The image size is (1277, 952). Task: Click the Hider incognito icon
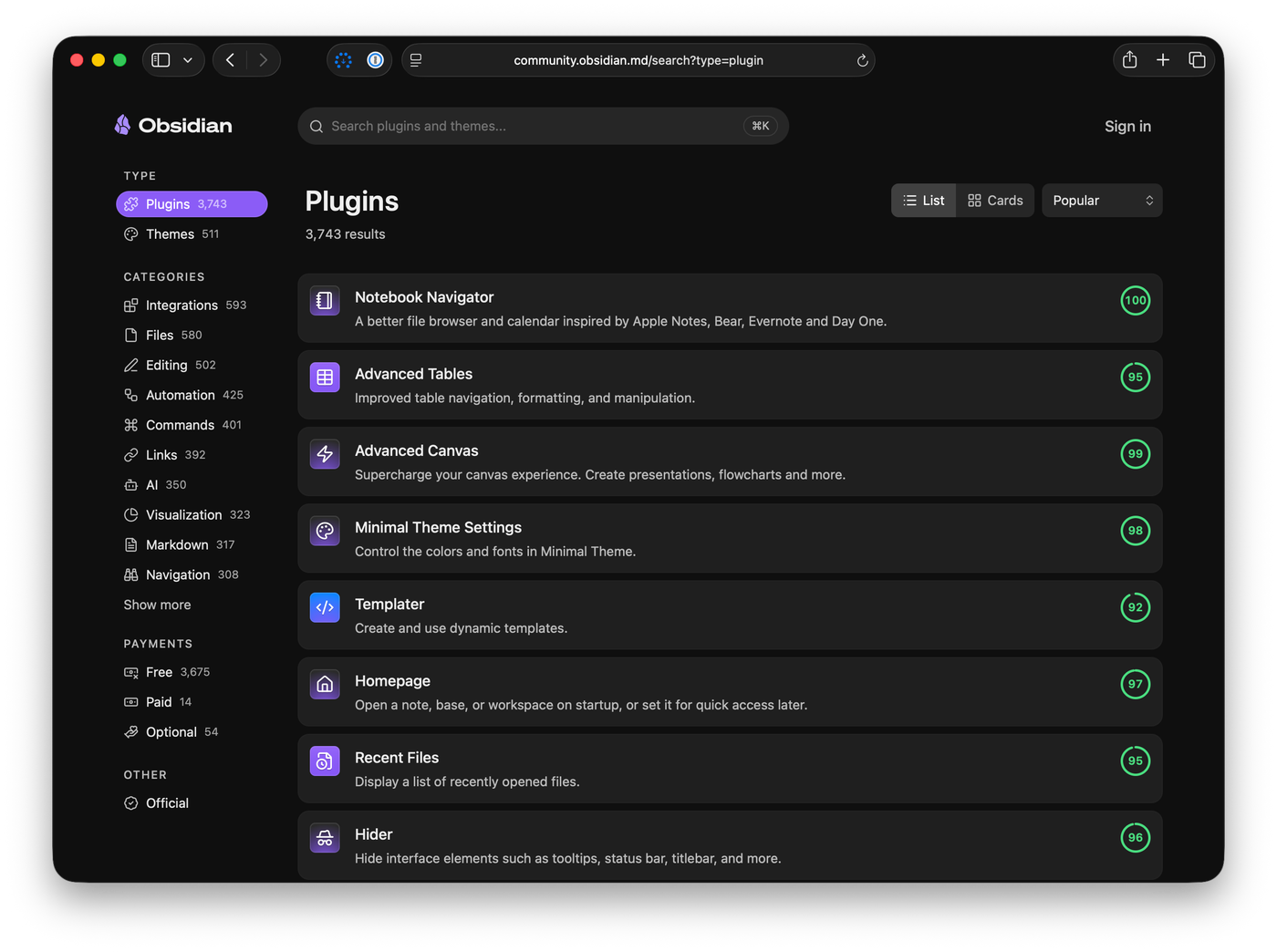(x=325, y=837)
